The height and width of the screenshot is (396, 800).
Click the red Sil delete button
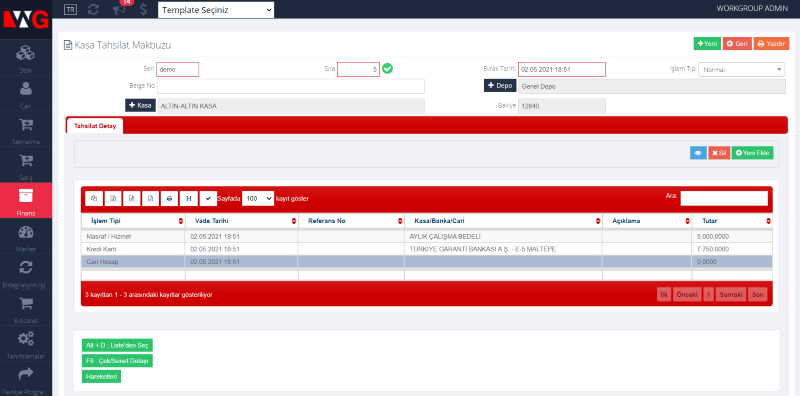pos(719,153)
